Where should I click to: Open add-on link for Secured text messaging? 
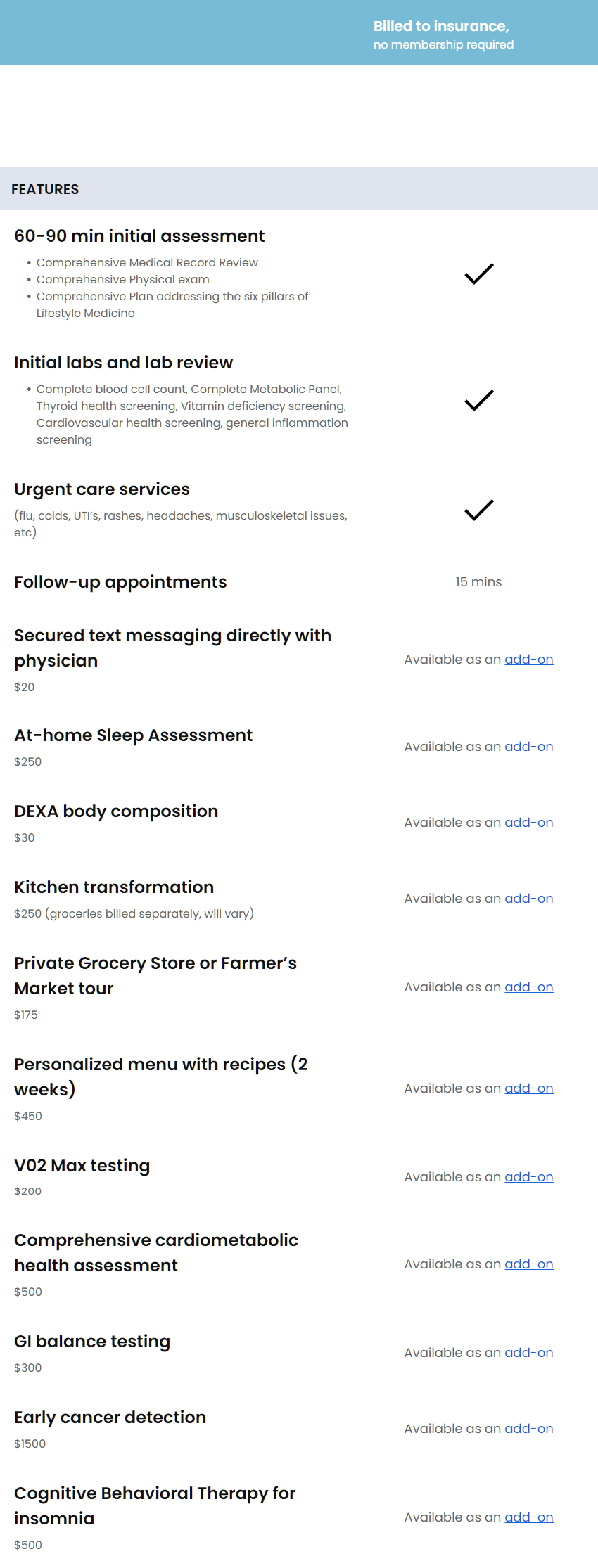529,660
